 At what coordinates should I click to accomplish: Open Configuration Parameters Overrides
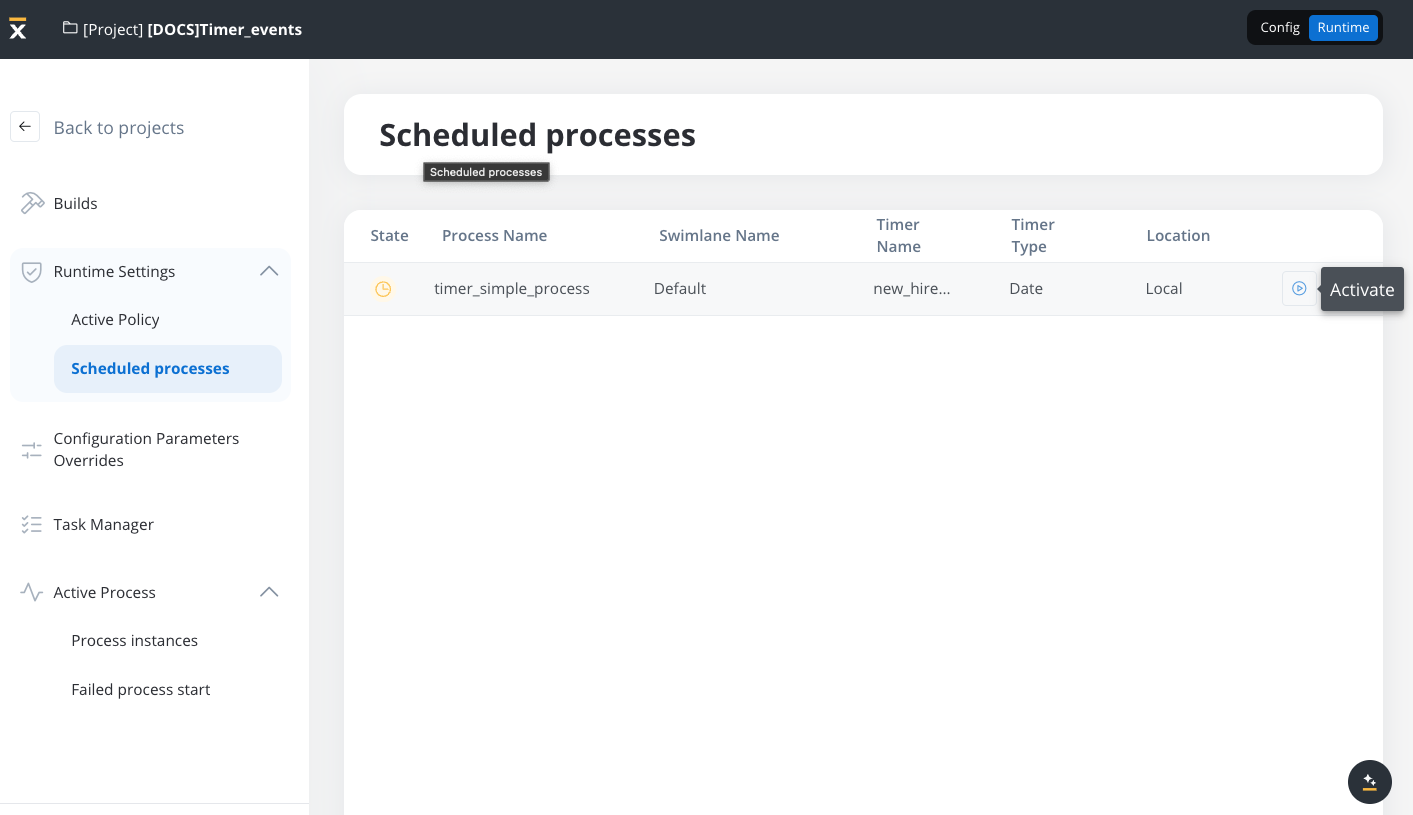coord(146,450)
